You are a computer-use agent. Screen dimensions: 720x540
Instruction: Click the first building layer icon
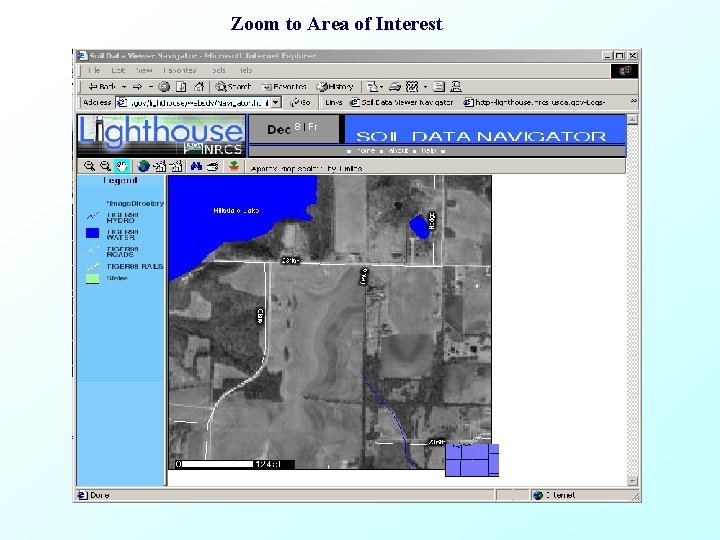[x=160, y=166]
